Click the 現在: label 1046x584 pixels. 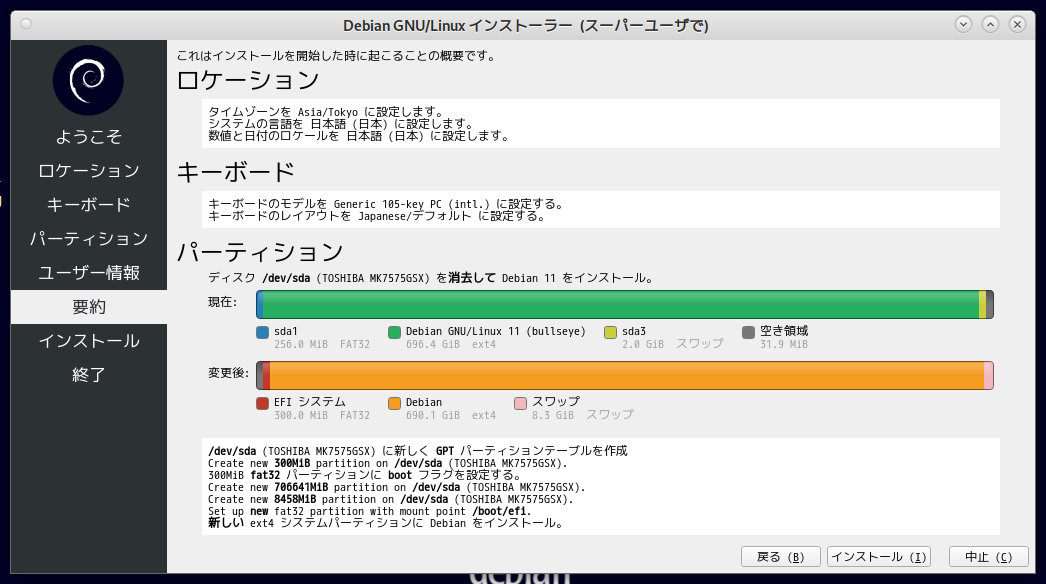tap(223, 302)
